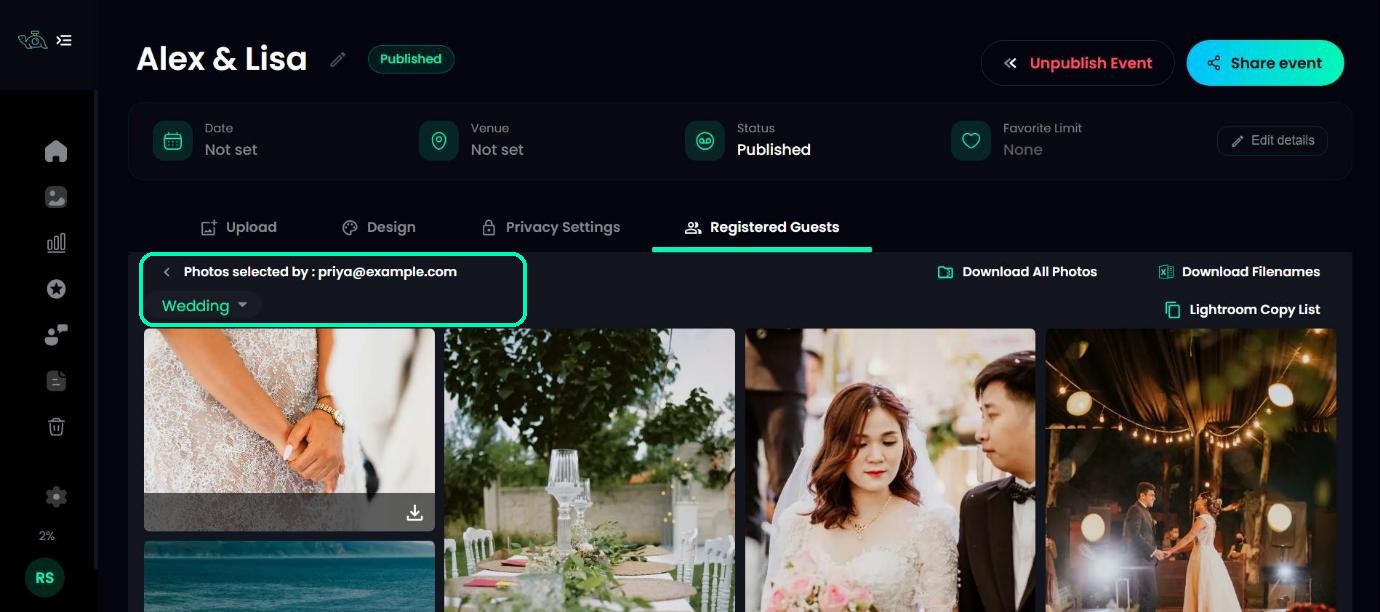Click the Published status badge
The image size is (1380, 612).
point(411,59)
